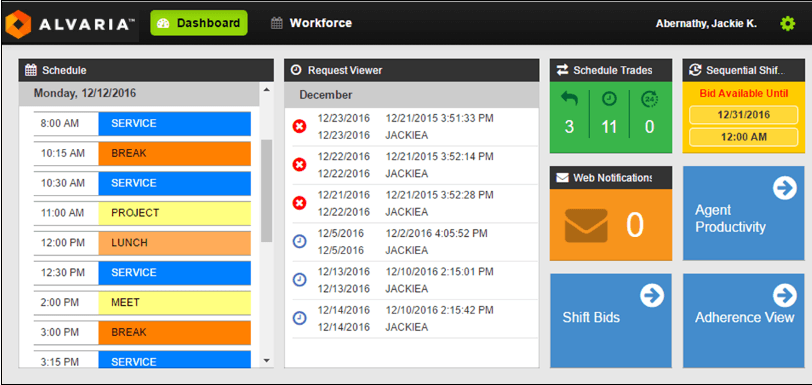This screenshot has height=385, width=812.
Task: Click the trade count 3
Action: point(569,127)
